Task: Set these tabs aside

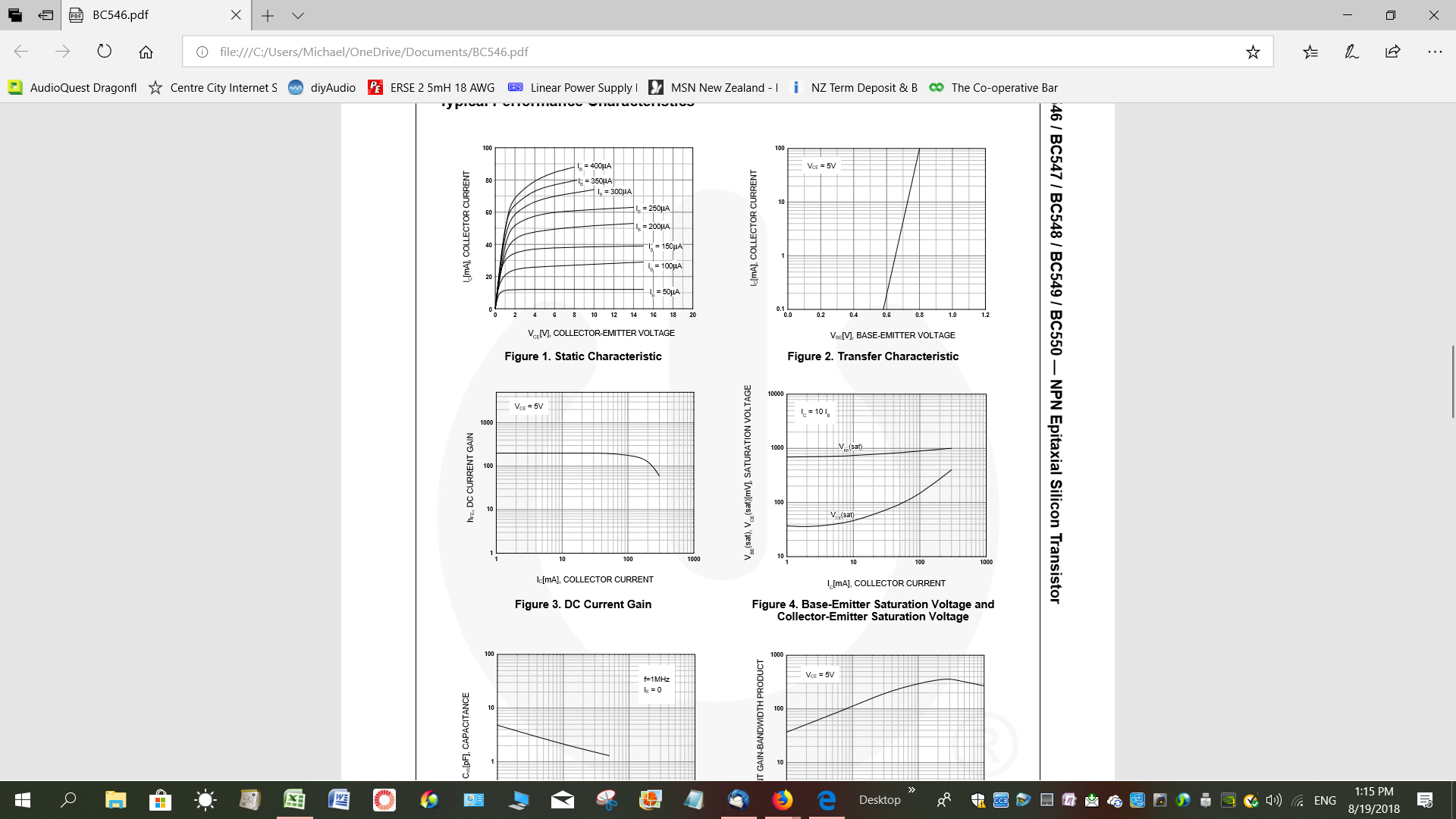Action: click(46, 15)
